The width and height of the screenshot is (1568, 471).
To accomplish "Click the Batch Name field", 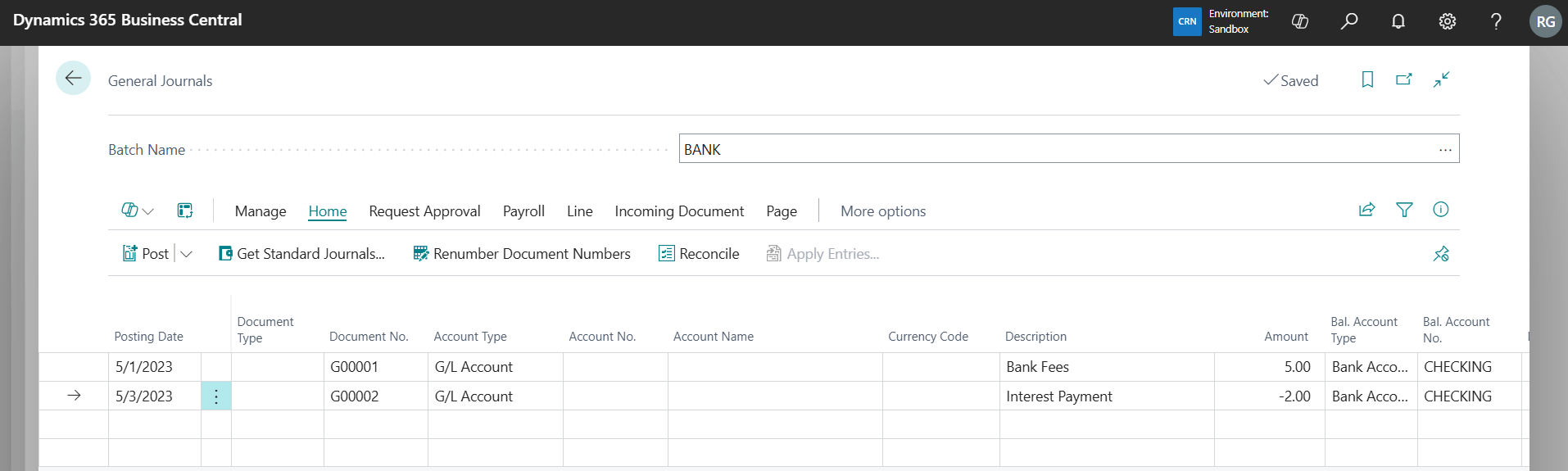I will pyautogui.click(x=1069, y=149).
